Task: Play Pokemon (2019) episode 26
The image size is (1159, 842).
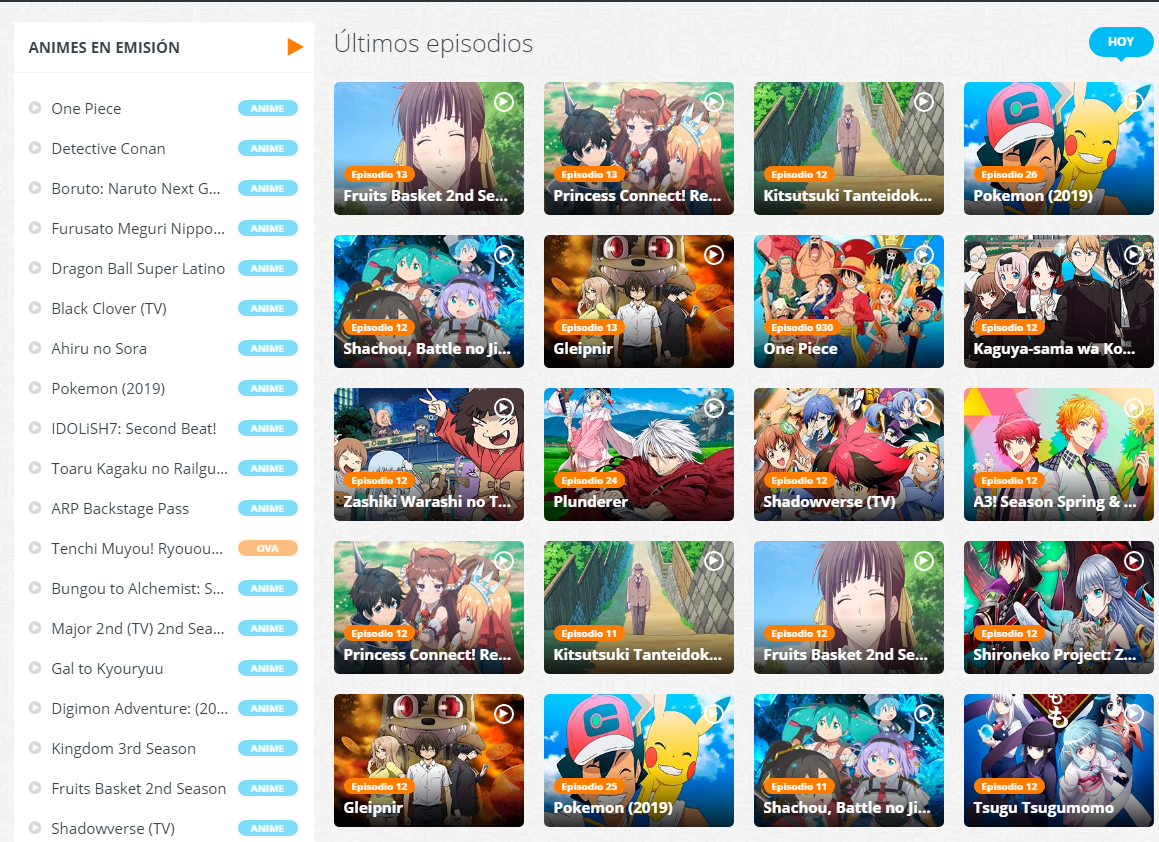Action: 1058,148
